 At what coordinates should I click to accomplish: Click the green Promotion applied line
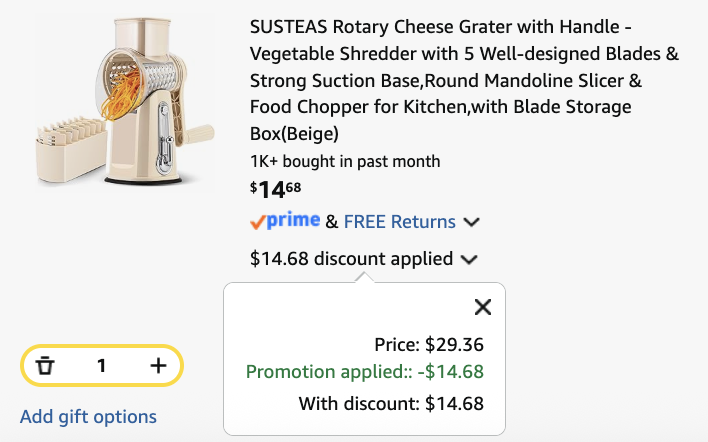(365, 372)
